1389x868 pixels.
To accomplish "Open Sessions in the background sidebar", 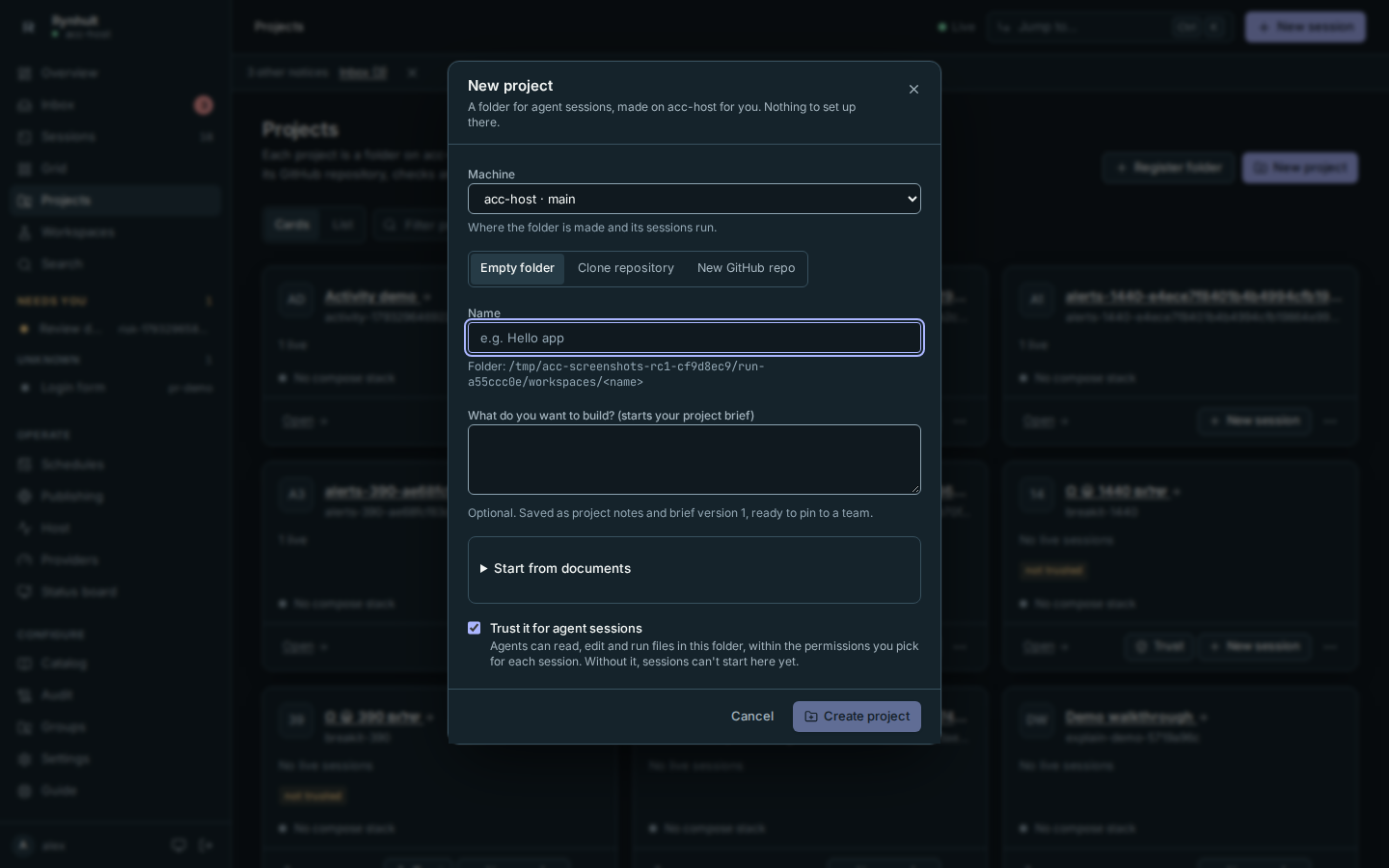I will tap(116, 137).
